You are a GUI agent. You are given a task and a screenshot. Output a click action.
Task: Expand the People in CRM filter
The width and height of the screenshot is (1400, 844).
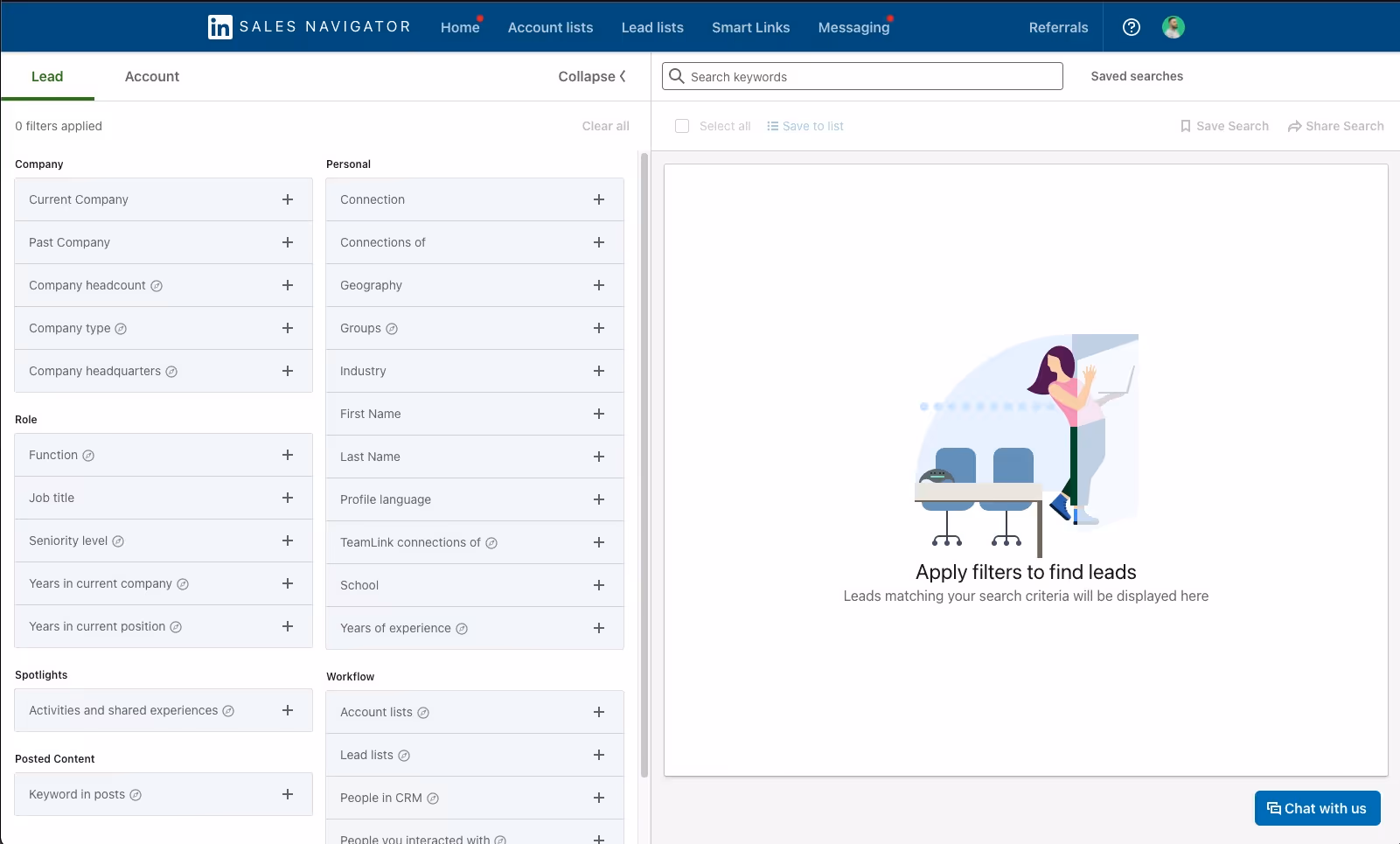475,798
